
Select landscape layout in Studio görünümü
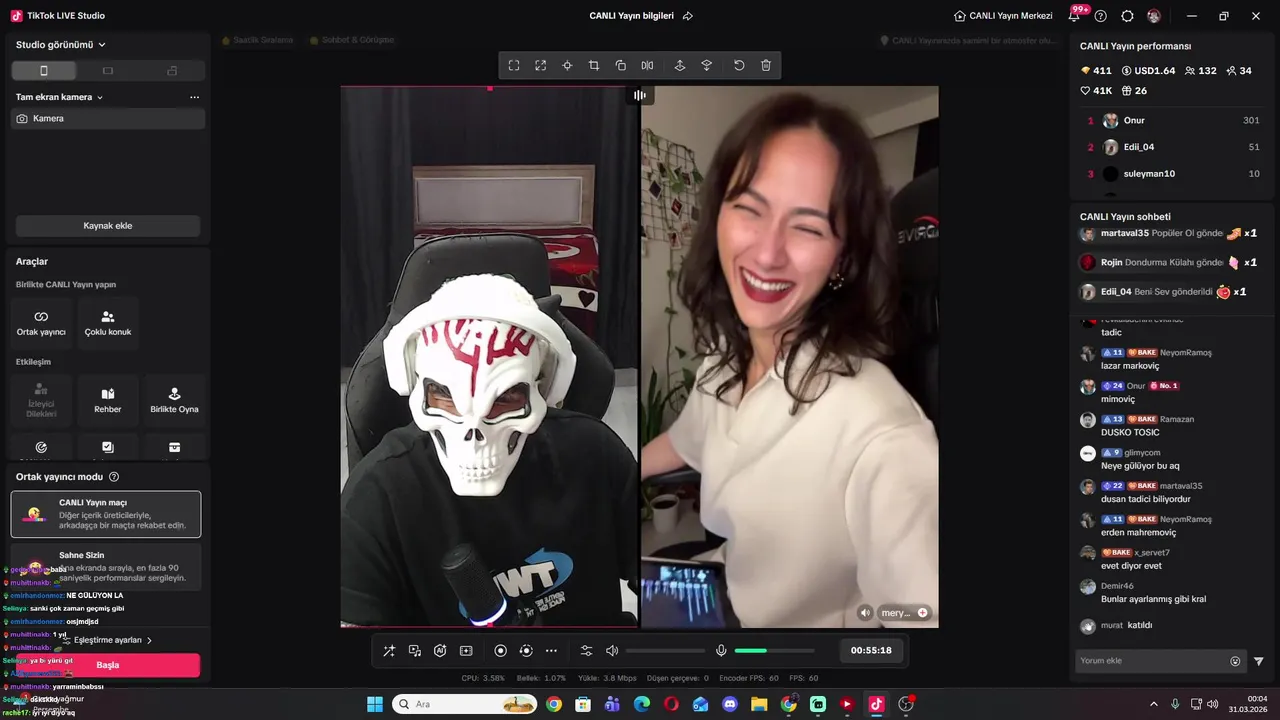[x=108, y=71]
